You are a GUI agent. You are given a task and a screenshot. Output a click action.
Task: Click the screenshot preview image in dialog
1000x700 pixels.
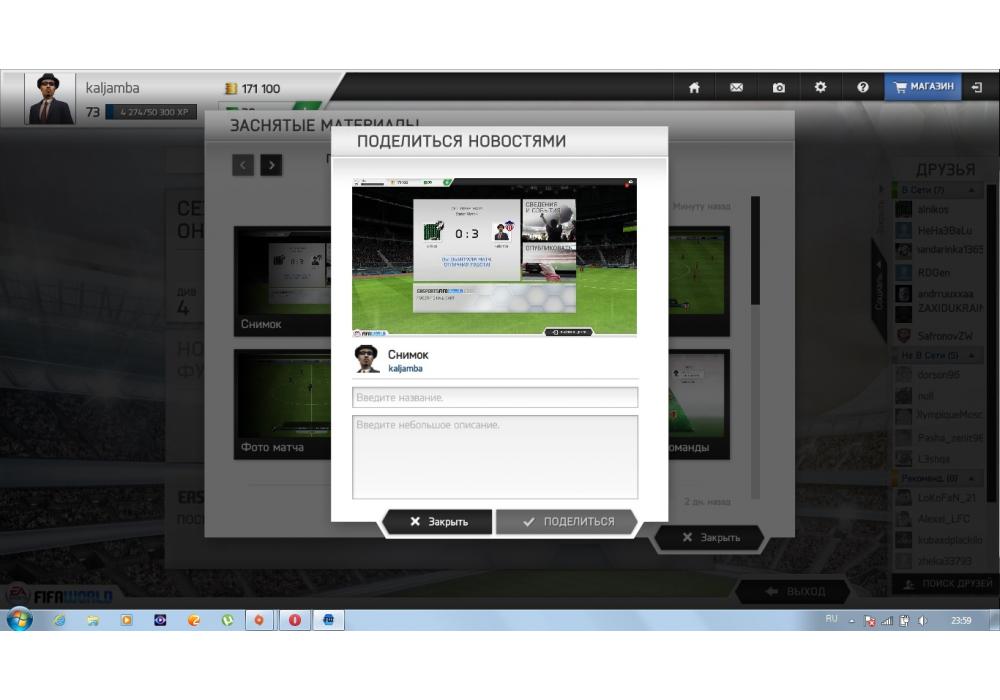[494, 258]
